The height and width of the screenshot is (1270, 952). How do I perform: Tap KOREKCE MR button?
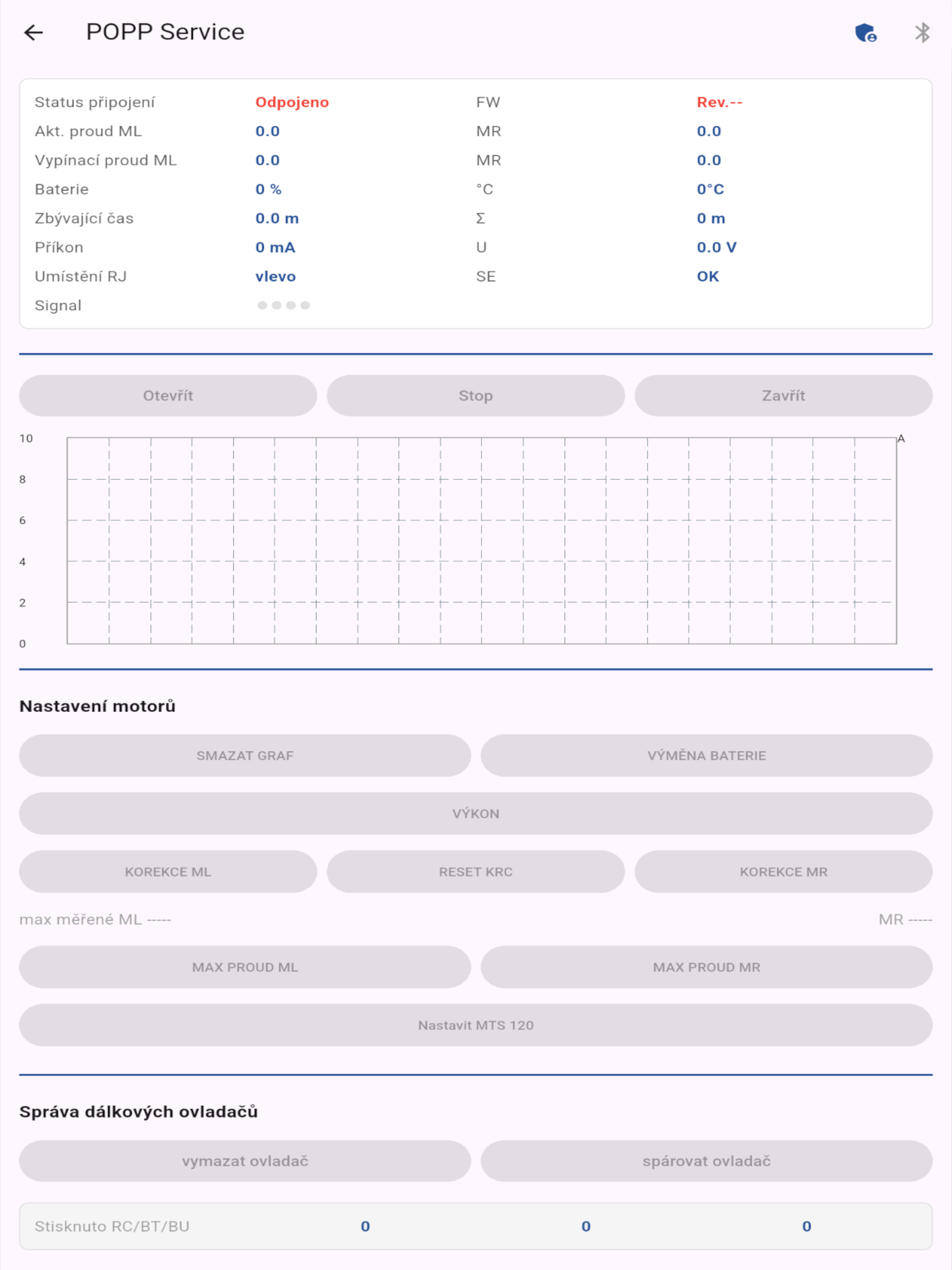783,872
